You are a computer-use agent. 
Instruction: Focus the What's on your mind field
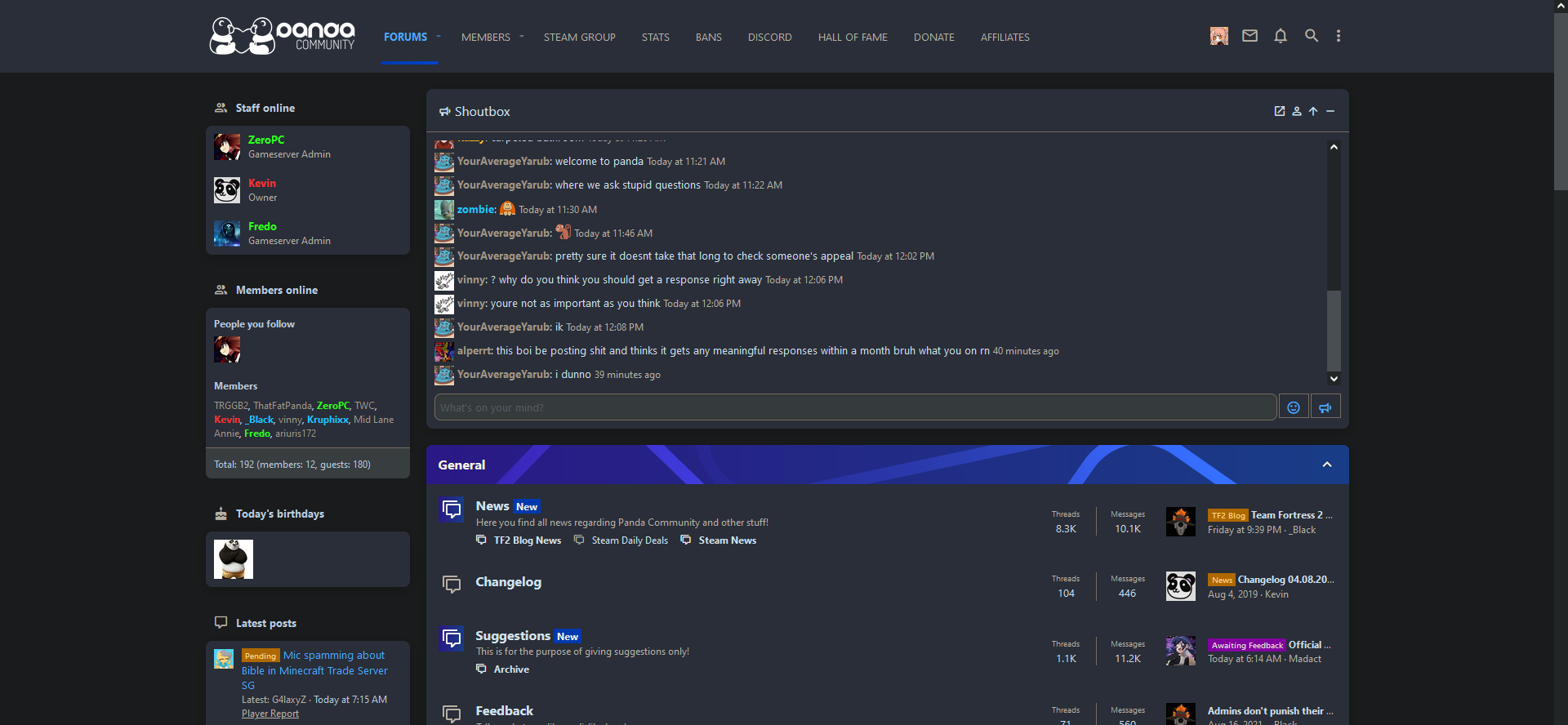tap(855, 407)
